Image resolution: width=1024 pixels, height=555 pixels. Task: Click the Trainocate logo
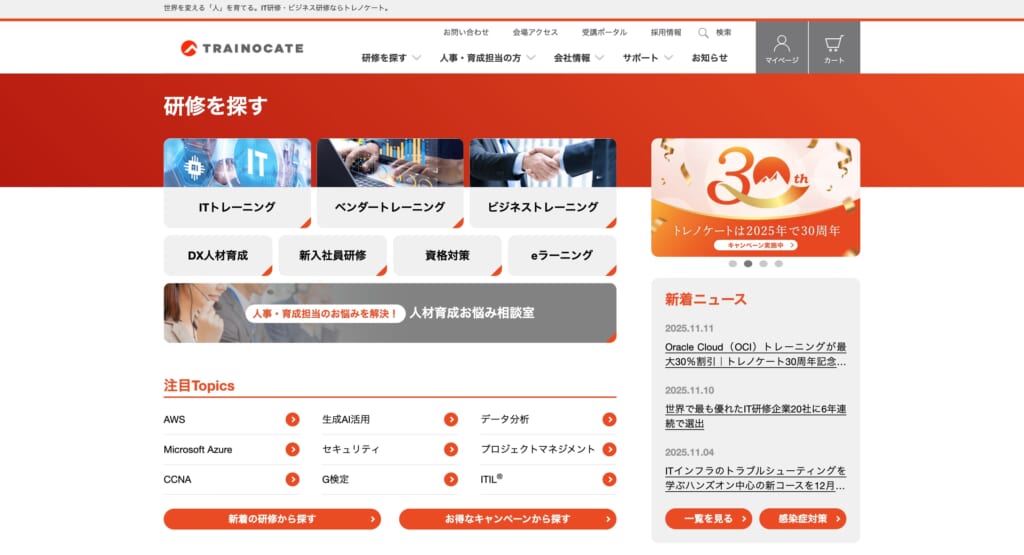tap(242, 48)
